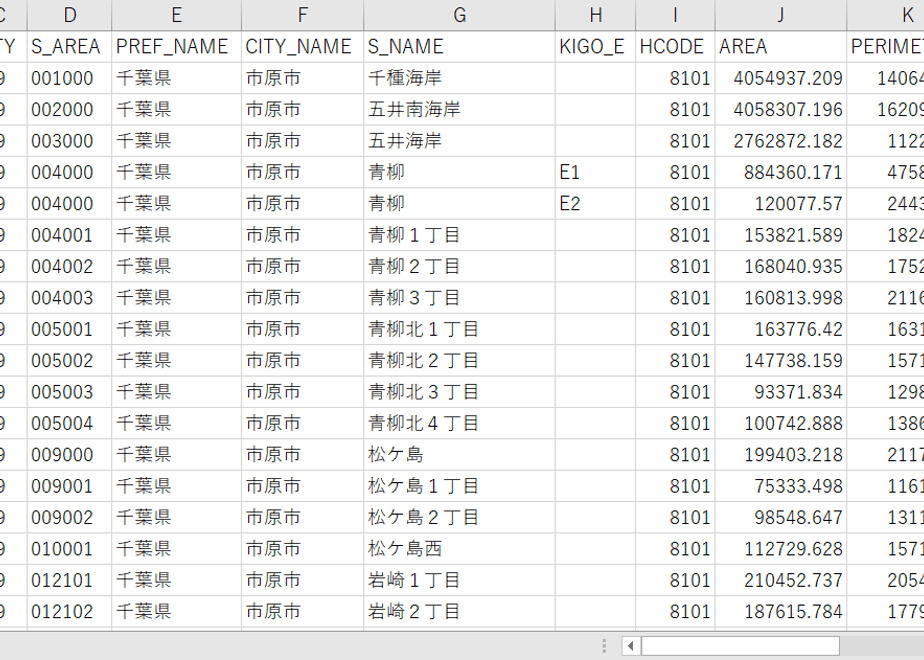This screenshot has height=660, width=924.
Task: Select column J header
Action: coord(781,15)
